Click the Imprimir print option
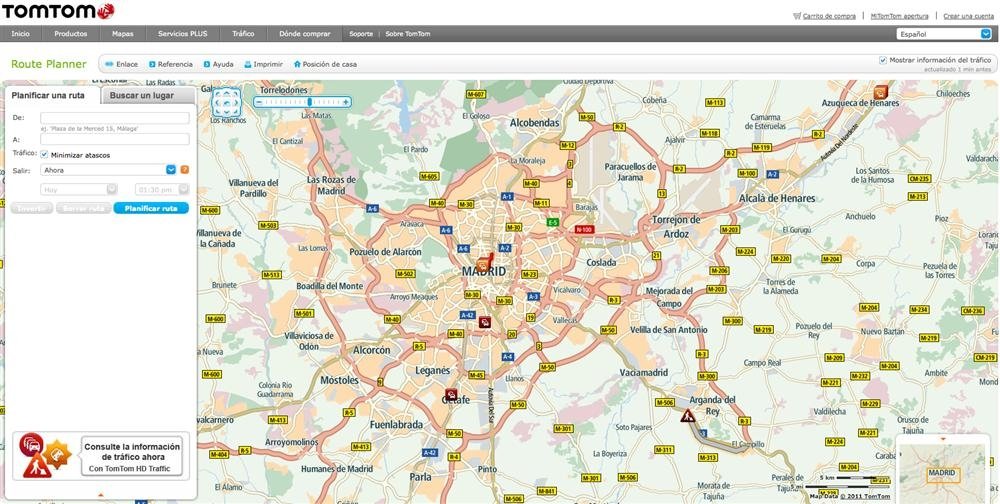The image size is (1000, 504). tap(263, 64)
